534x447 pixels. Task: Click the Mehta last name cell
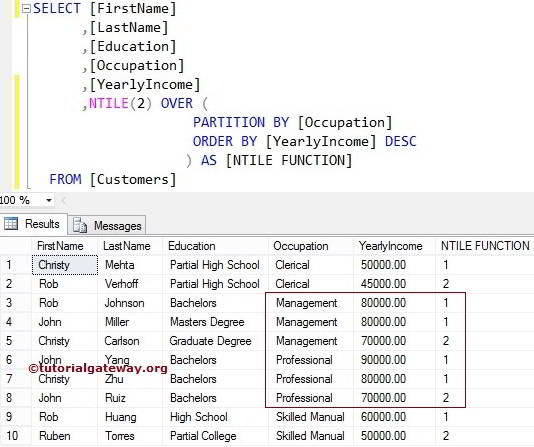click(x=130, y=265)
